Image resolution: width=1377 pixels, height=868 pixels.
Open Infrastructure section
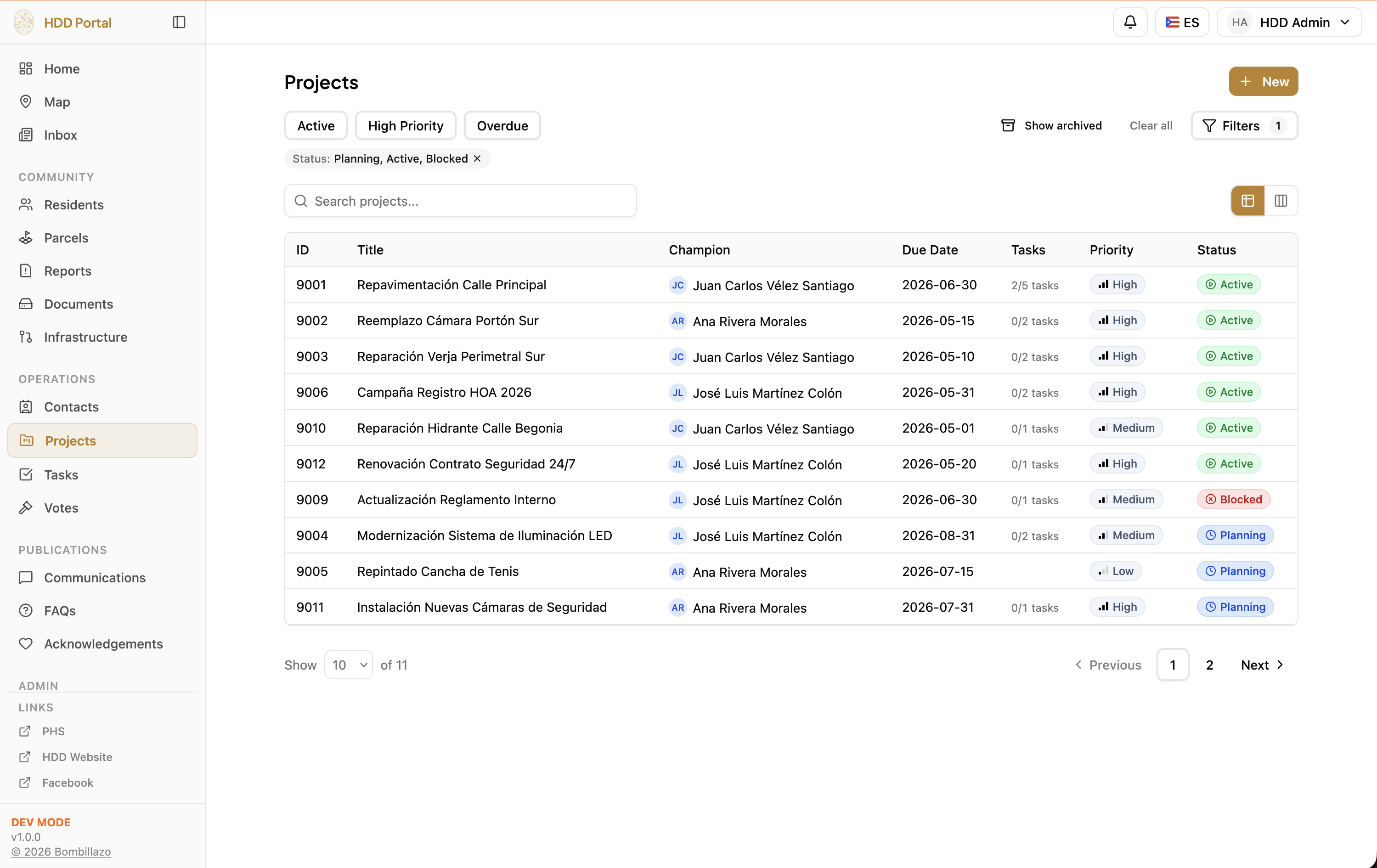102,338
